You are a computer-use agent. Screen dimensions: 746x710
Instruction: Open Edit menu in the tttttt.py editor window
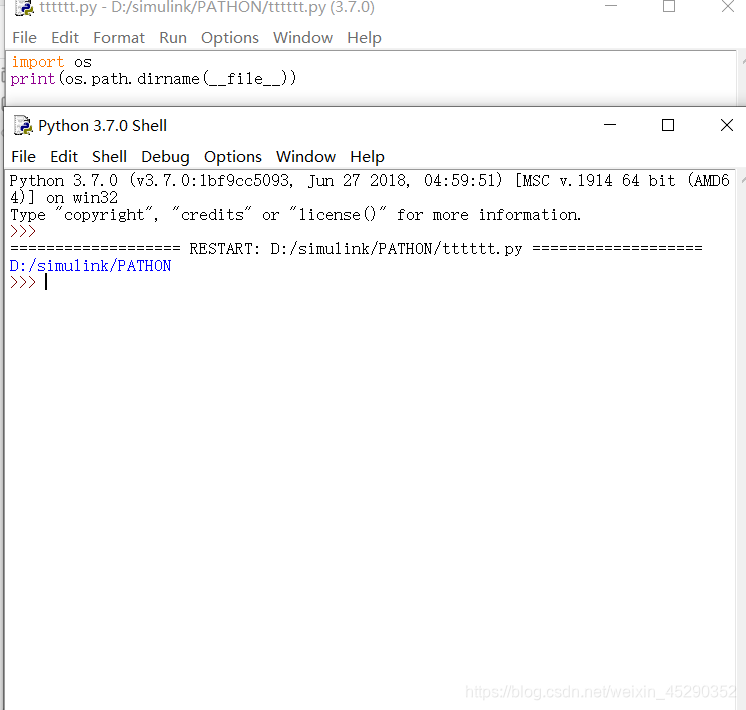[65, 38]
